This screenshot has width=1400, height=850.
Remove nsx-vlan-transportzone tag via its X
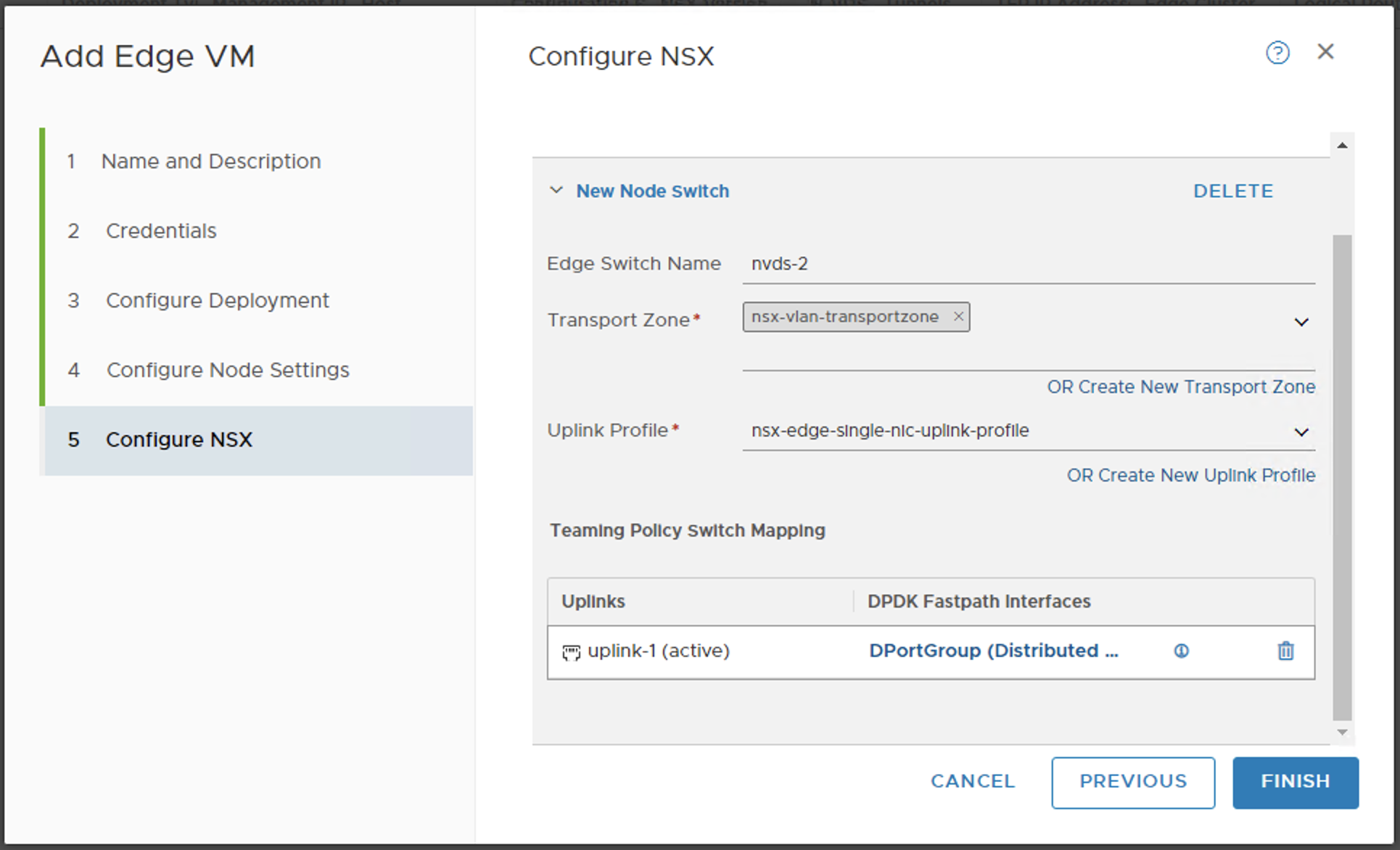(x=958, y=316)
